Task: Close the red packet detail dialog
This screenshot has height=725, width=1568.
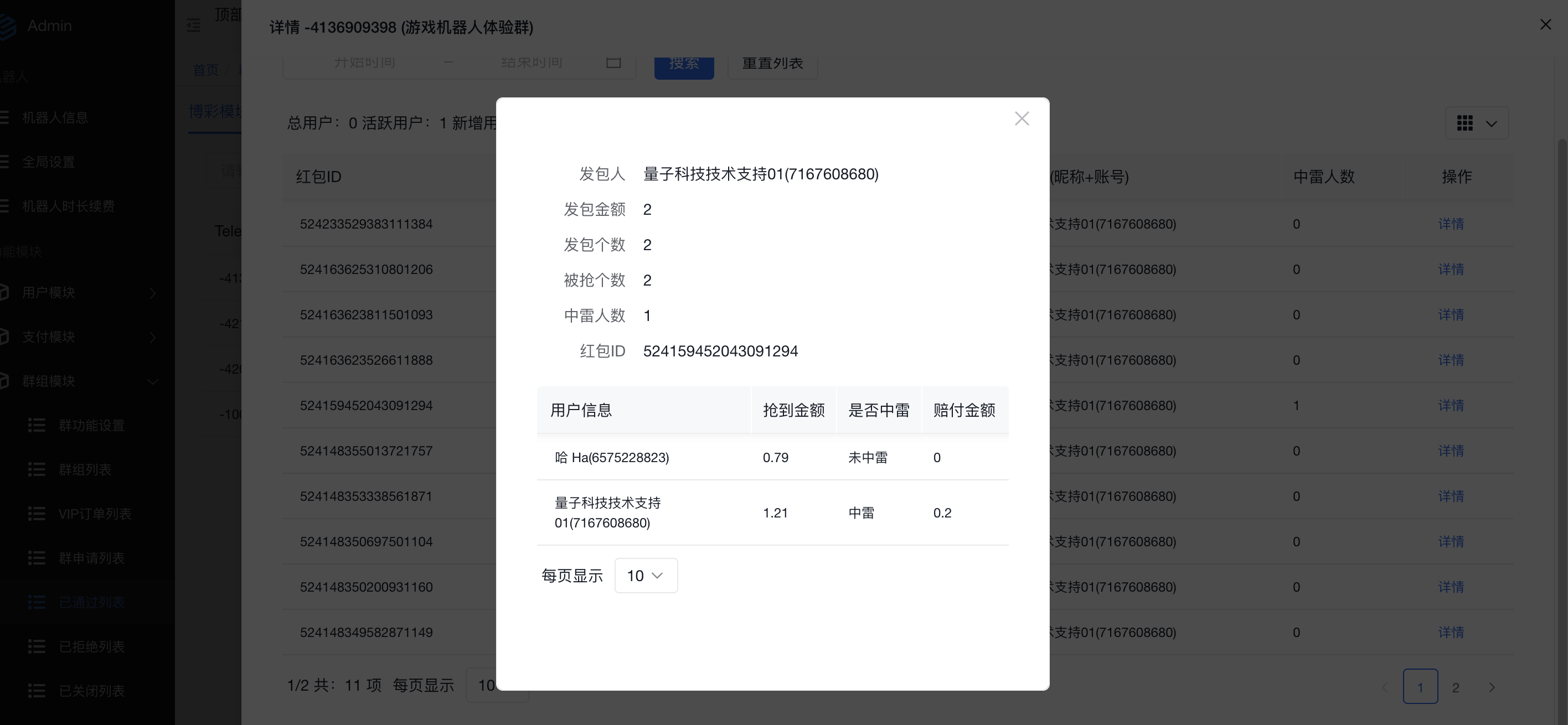Action: [1022, 118]
